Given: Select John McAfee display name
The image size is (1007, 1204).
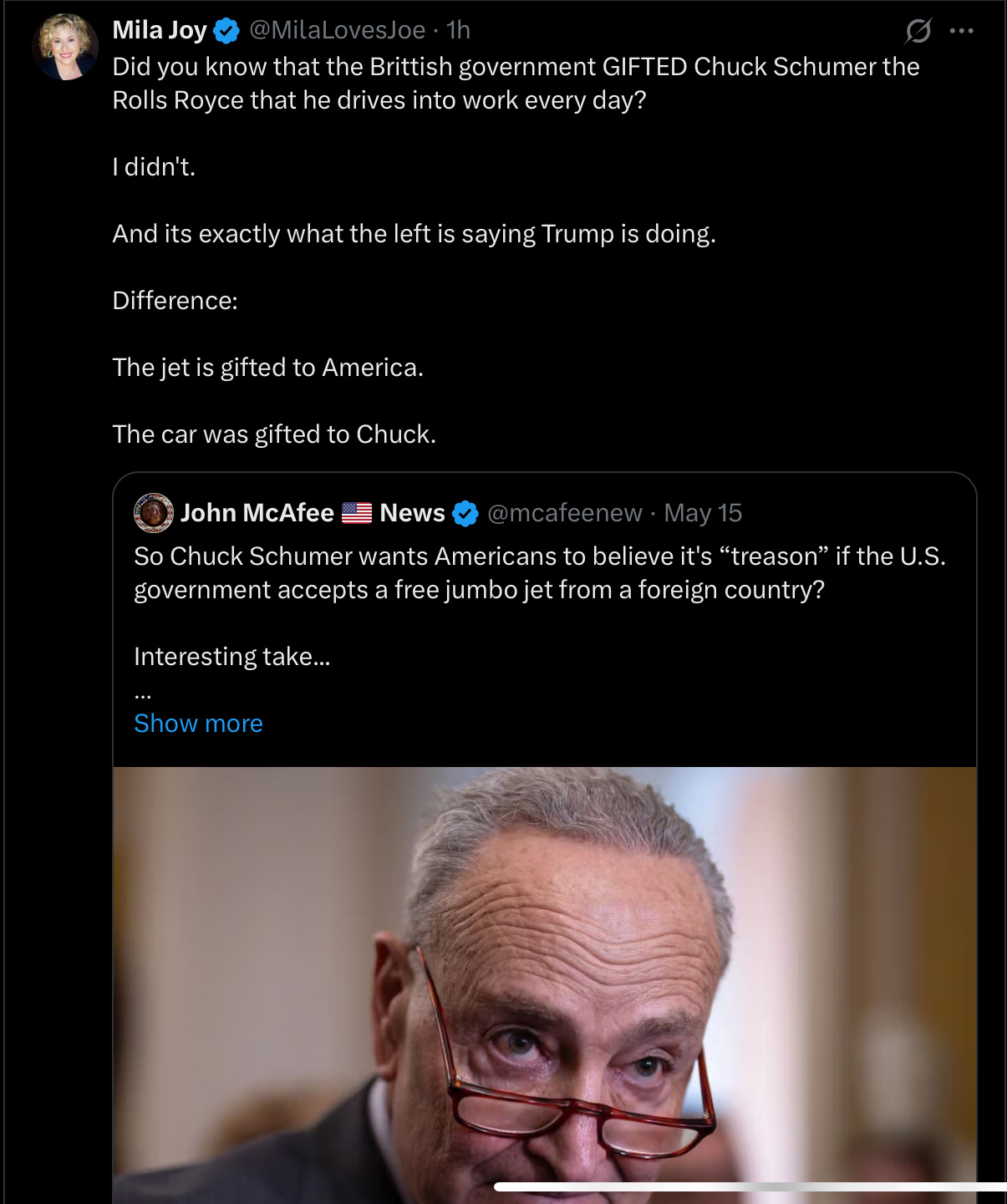Looking at the screenshot, I should pyautogui.click(x=257, y=513).
